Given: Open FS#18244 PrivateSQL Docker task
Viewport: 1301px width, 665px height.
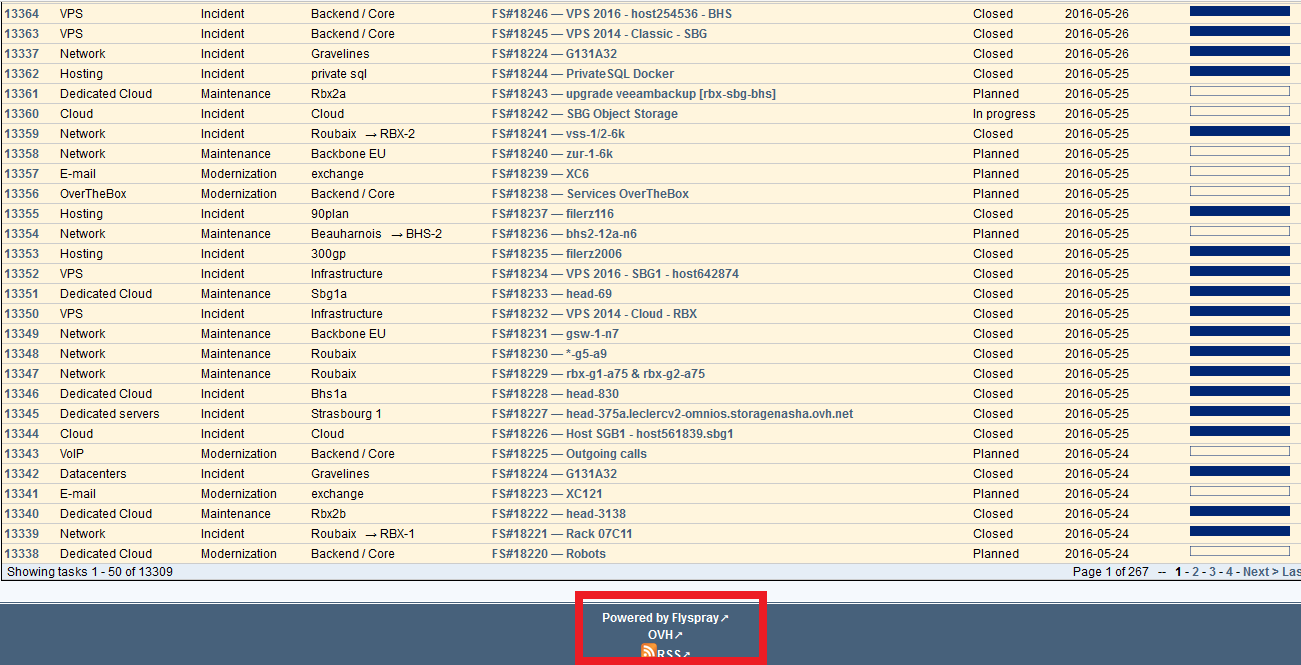Looking at the screenshot, I should click(x=582, y=74).
